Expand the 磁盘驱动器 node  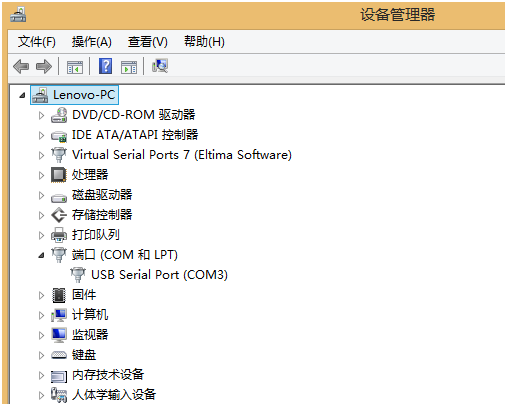[x=41, y=195]
